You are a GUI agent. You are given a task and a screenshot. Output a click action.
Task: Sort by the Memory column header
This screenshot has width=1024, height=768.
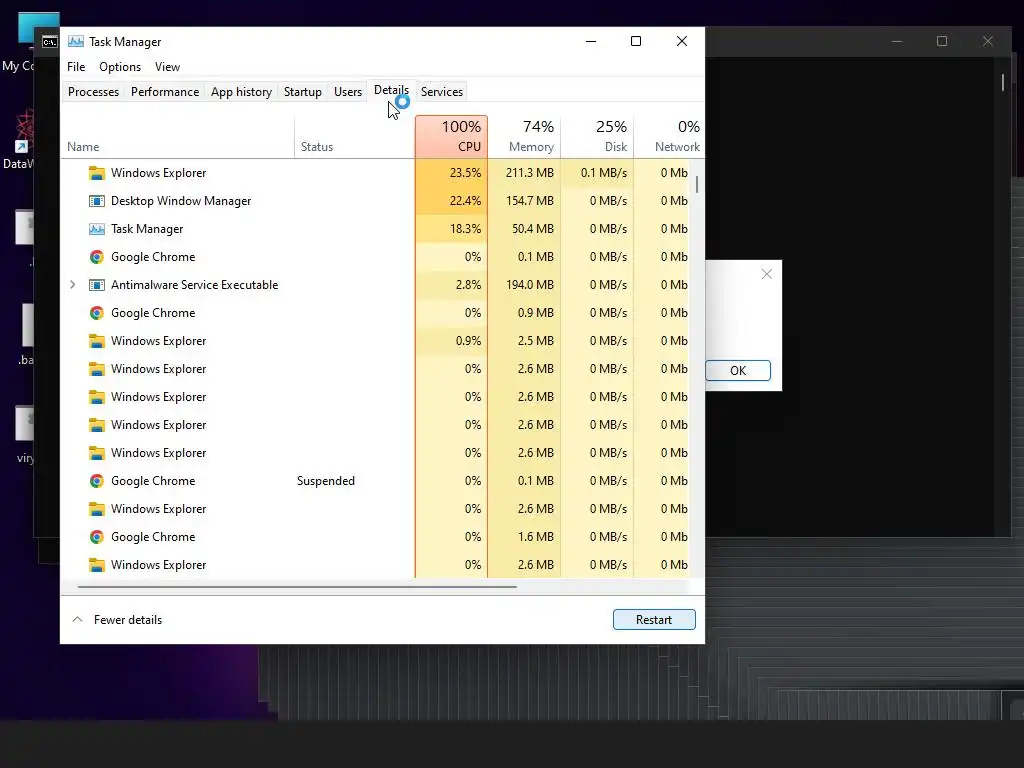[524, 136]
